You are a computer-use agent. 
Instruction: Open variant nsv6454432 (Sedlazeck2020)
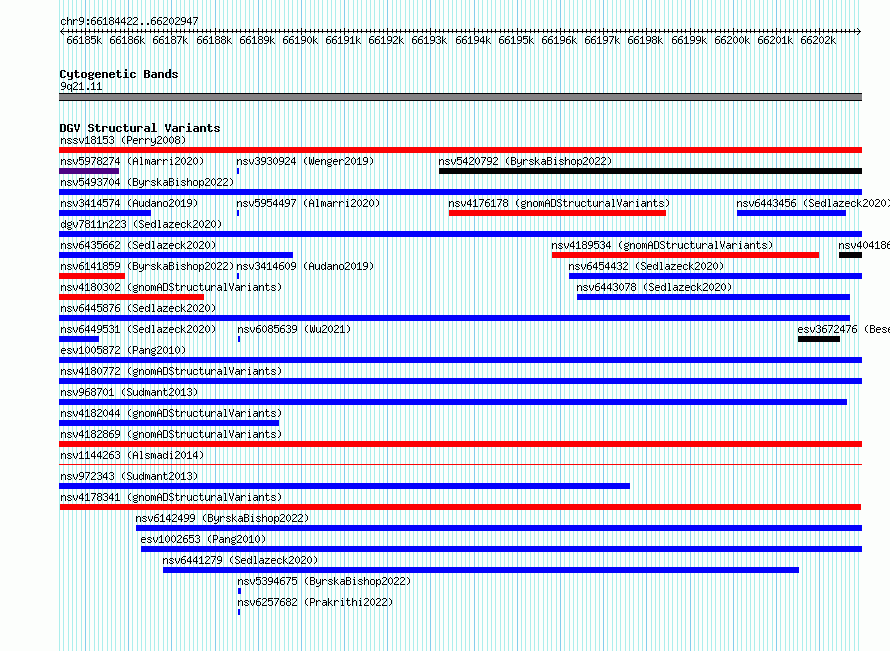point(646,266)
